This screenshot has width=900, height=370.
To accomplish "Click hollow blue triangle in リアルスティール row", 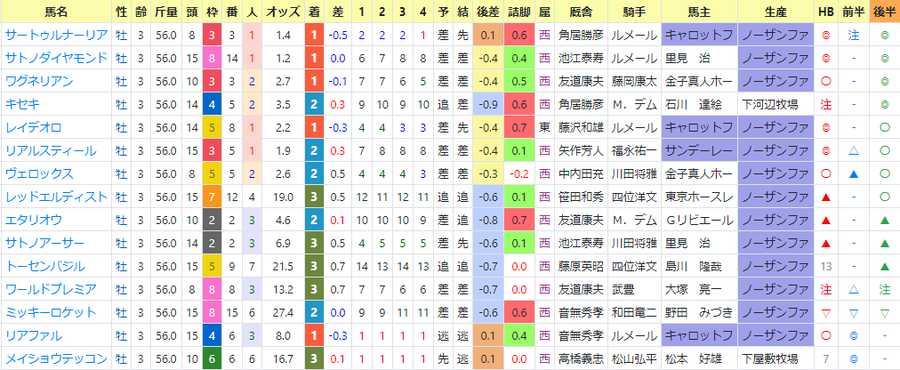I will point(854,151).
